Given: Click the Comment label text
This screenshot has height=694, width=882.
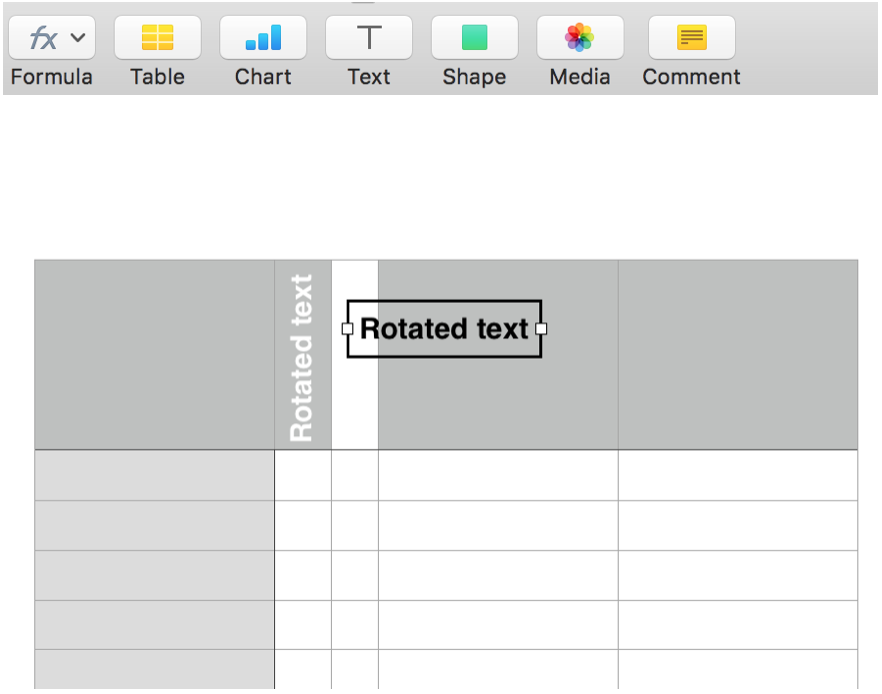Looking at the screenshot, I should 691,77.
